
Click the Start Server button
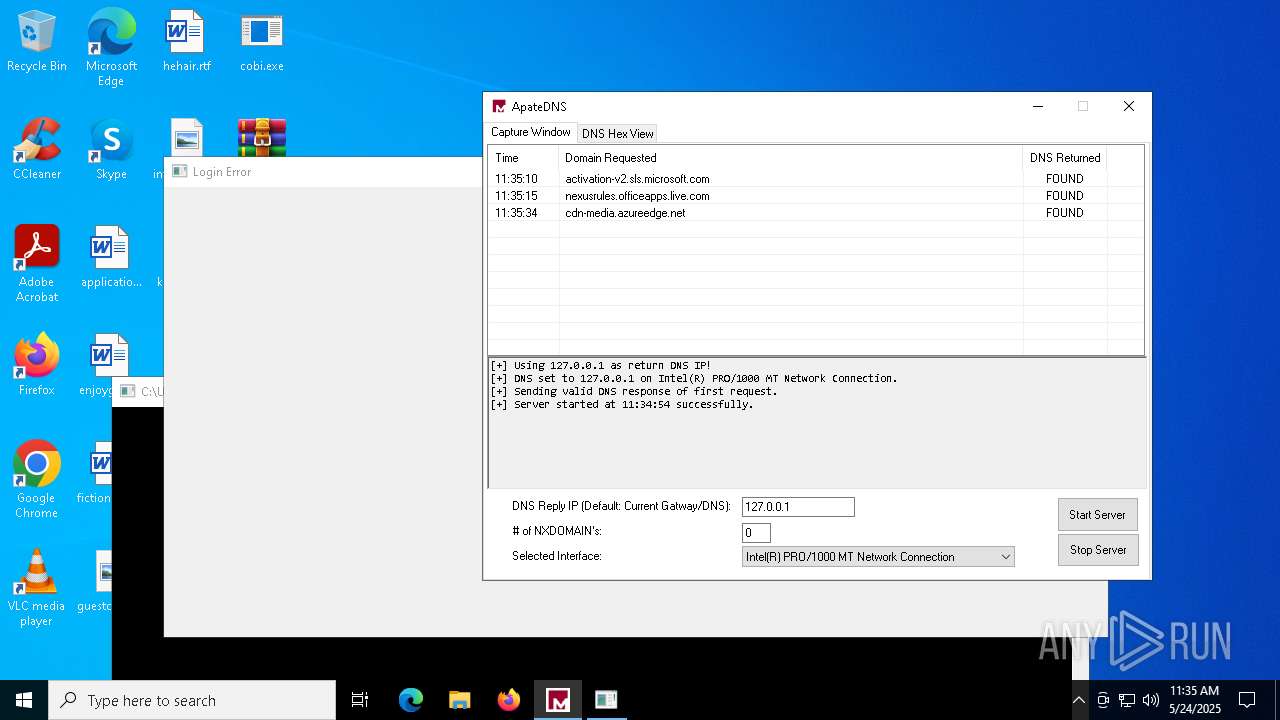[x=1097, y=514]
